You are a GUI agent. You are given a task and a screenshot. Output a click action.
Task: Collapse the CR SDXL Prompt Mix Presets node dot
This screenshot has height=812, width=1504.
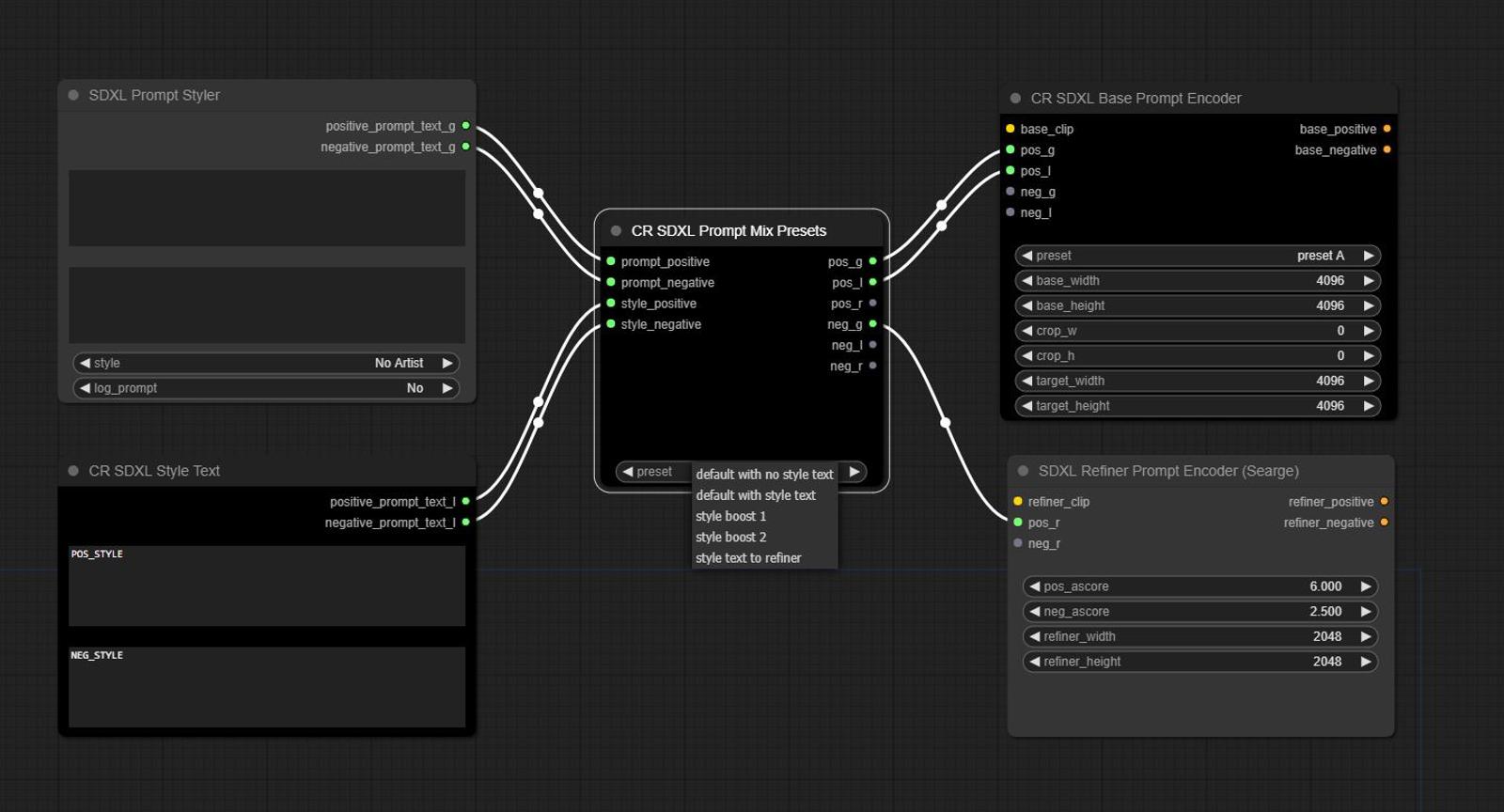pyautogui.click(x=616, y=230)
